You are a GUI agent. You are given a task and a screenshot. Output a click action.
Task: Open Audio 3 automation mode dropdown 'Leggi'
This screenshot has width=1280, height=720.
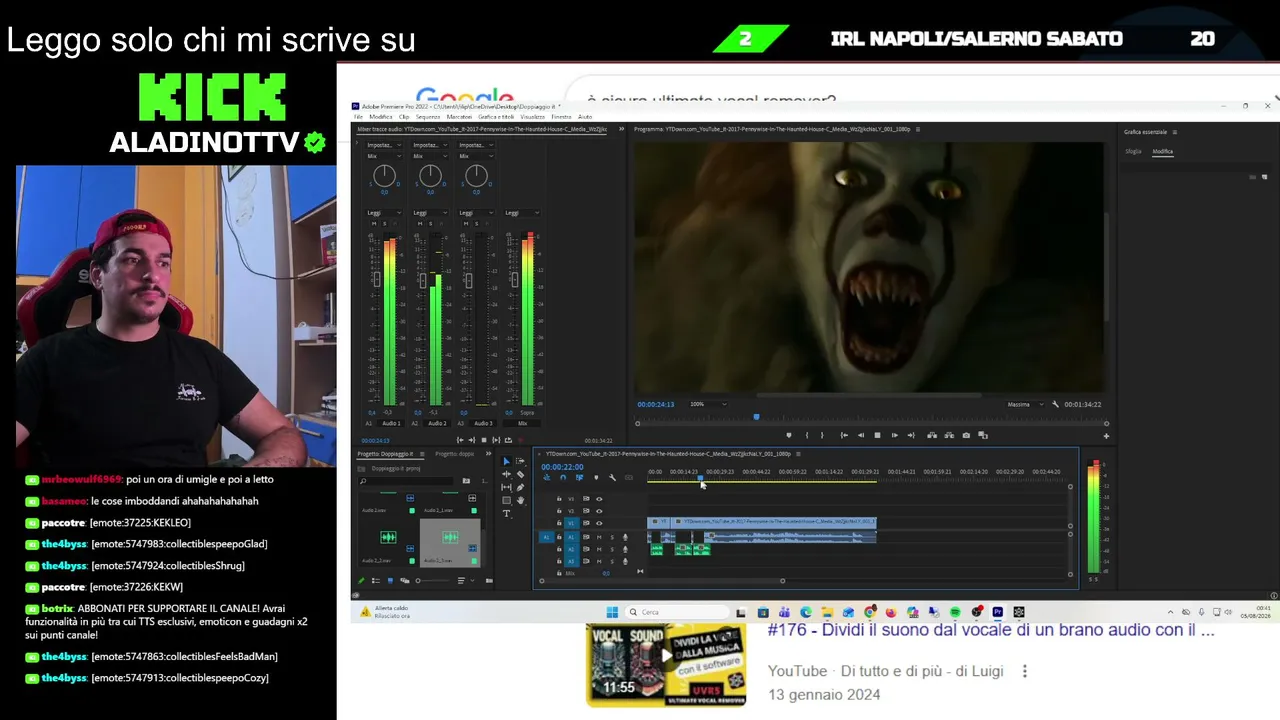476,212
